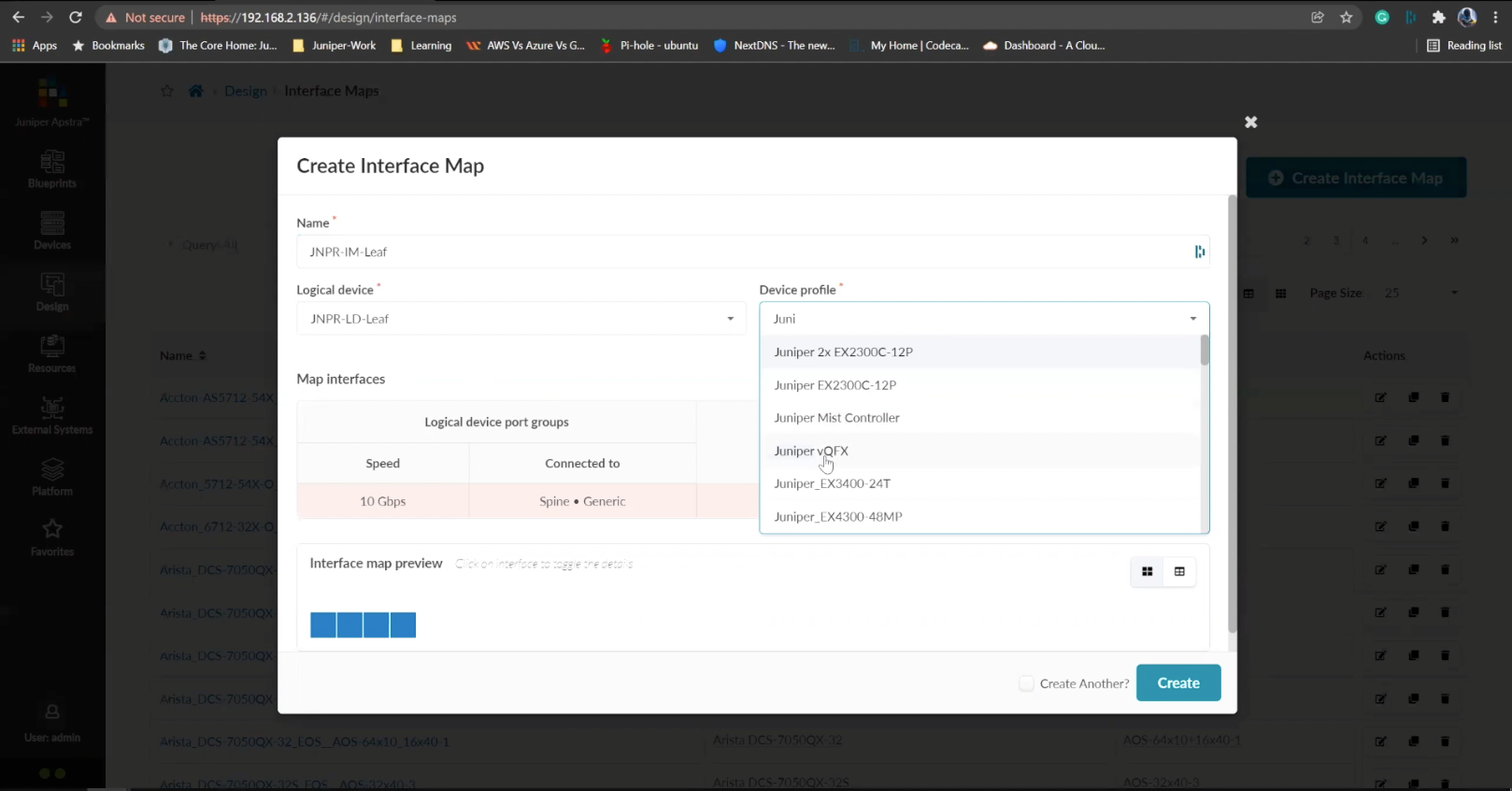Open Reading list
The image size is (1512, 791).
[1464, 45]
